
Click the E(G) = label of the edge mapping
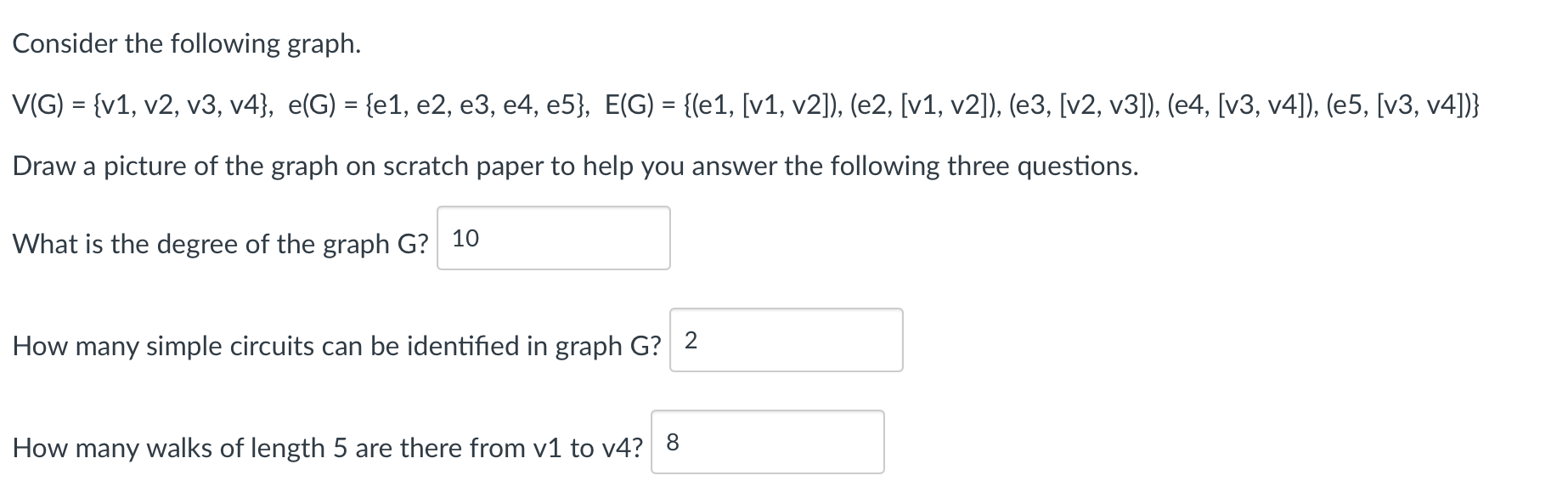(x=639, y=105)
